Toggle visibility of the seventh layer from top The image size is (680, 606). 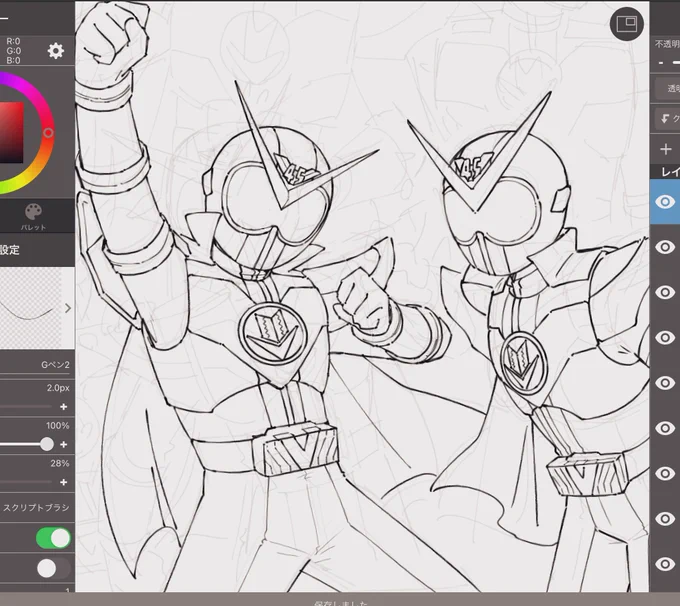point(665,473)
